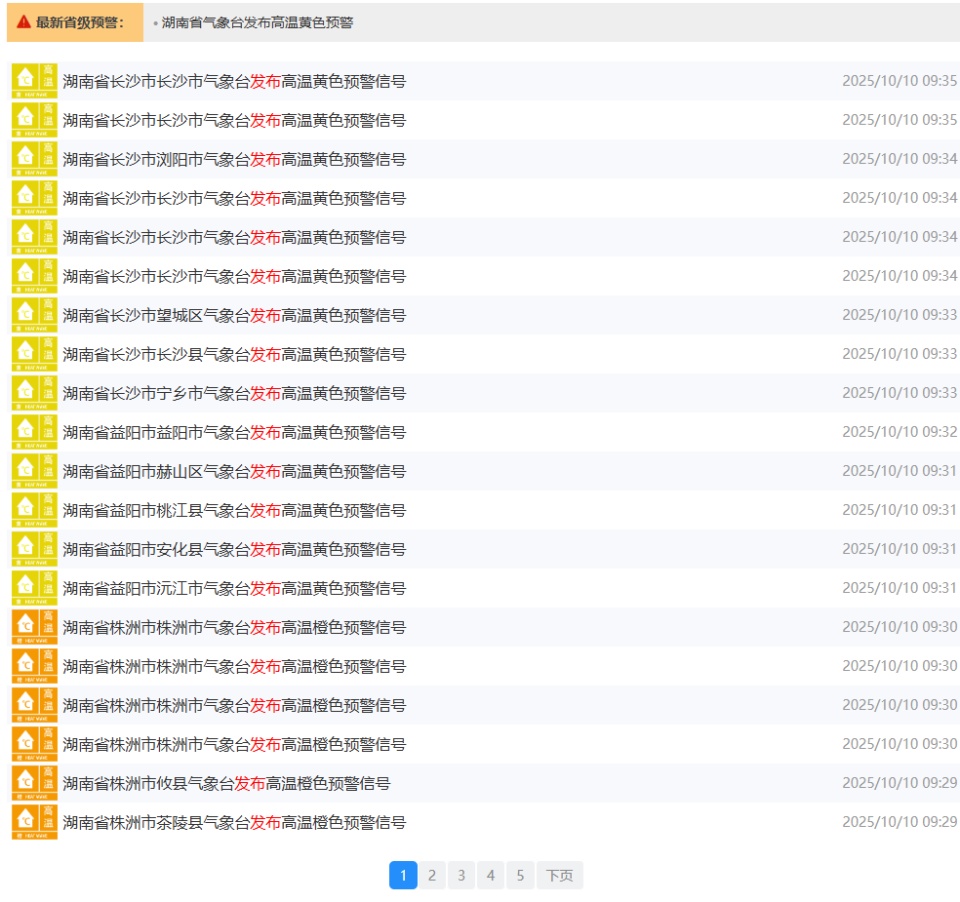Go to page 2 of the warnings
960x902 pixels.
pyautogui.click(x=431, y=876)
